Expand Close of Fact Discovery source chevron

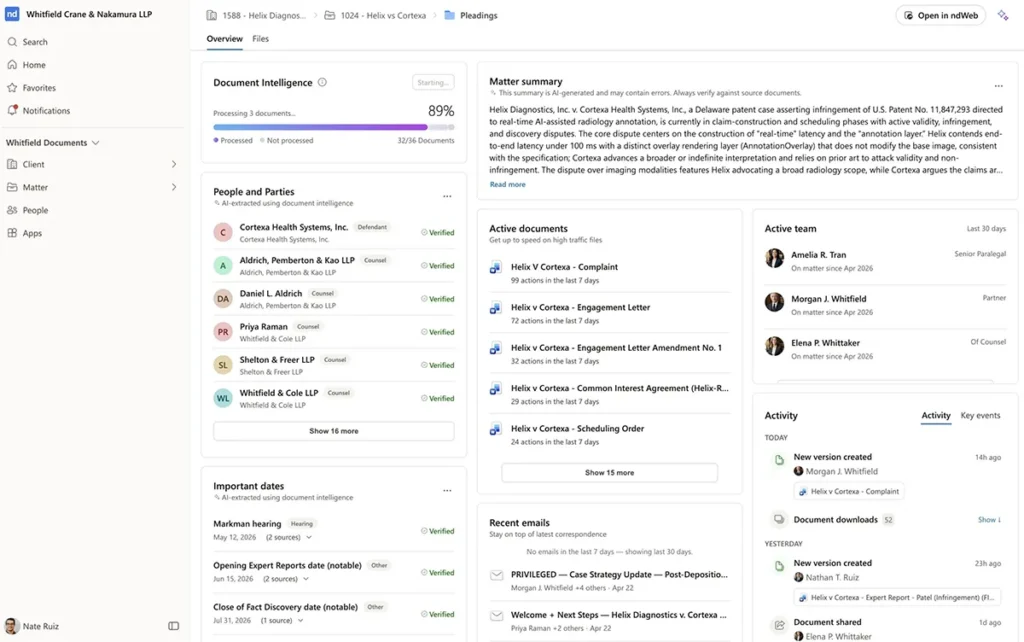[300, 621]
